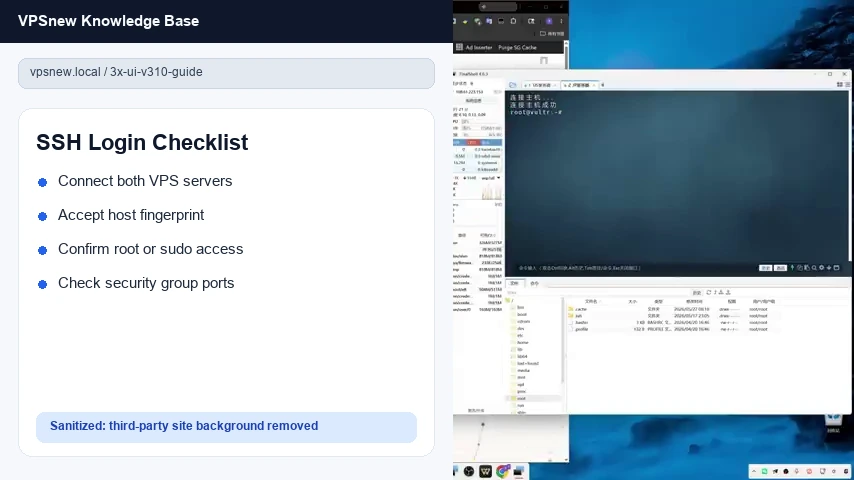The image size is (854, 480).
Task: Click the OBS icon in taskbar
Action: [468, 471]
